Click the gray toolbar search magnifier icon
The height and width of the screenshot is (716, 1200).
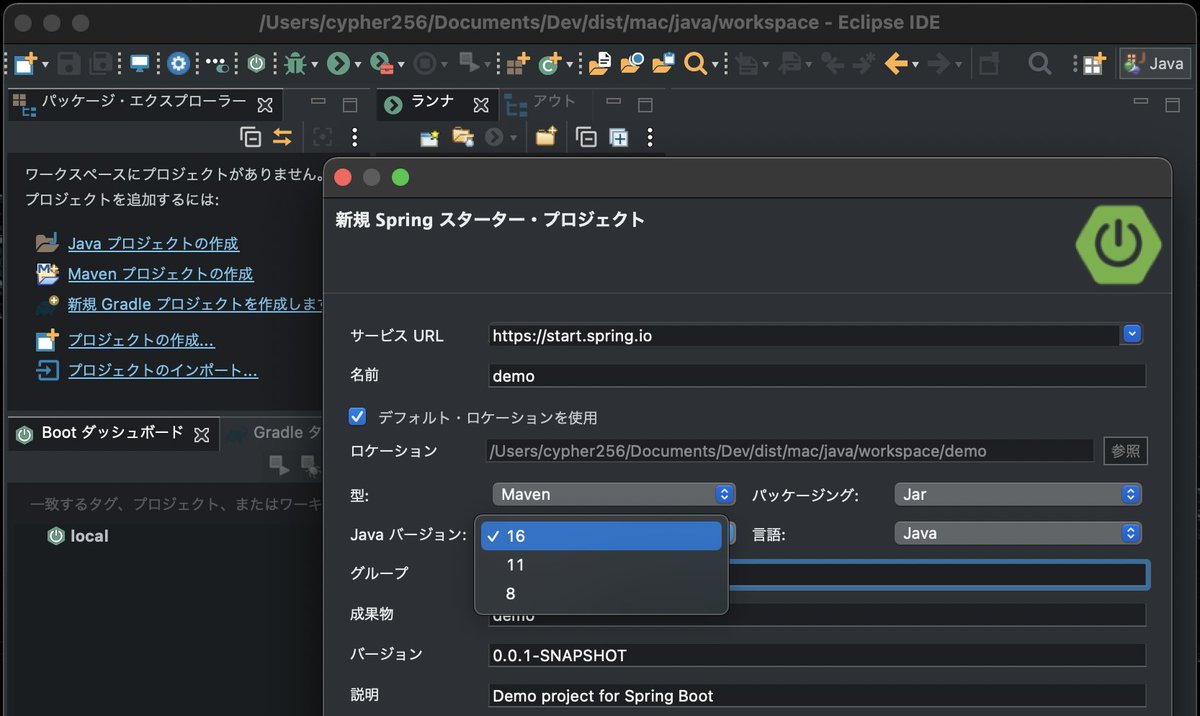click(x=1040, y=64)
